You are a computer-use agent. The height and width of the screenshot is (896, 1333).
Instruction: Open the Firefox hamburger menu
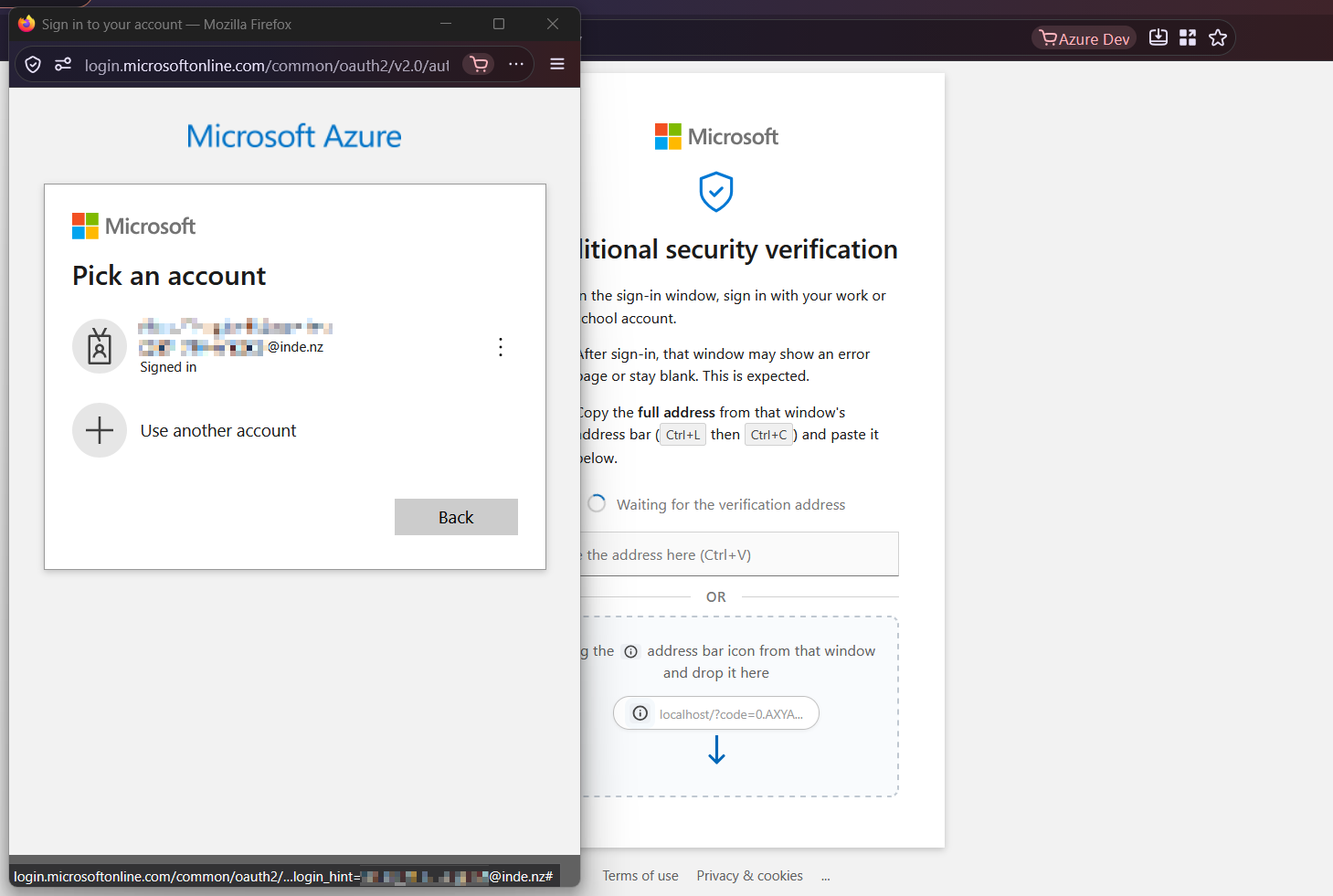[557, 64]
